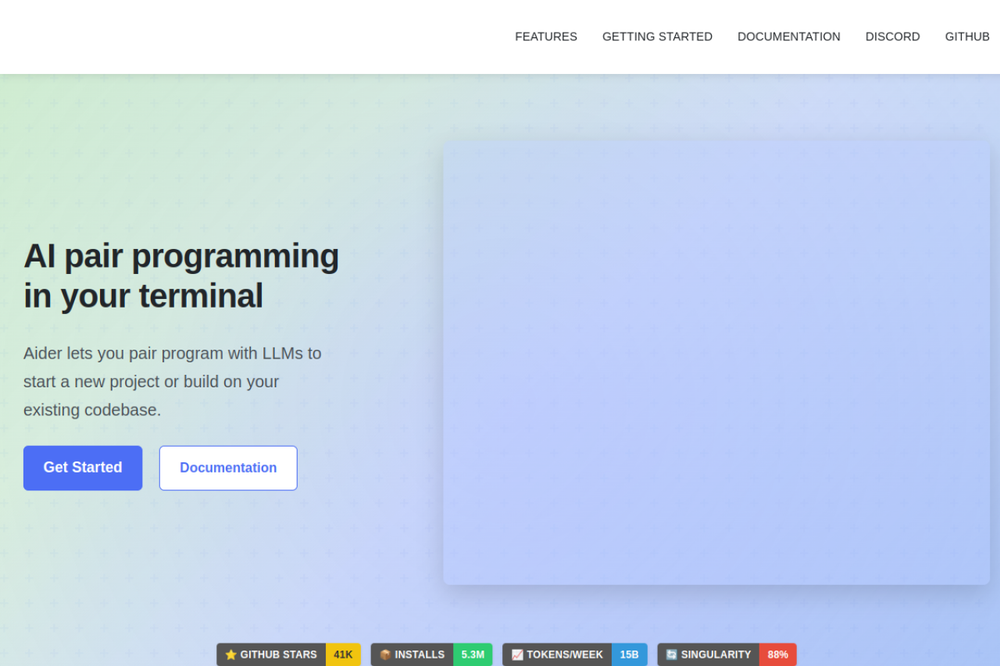
Task: Click the 'AI pair programming in your terminal' heading
Action: coord(181,276)
